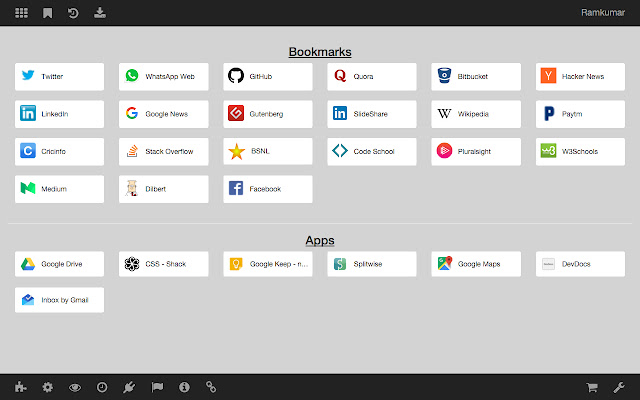Click the link chain icon in bottom bar
Image resolution: width=640 pixels, height=400 pixels.
click(211, 387)
